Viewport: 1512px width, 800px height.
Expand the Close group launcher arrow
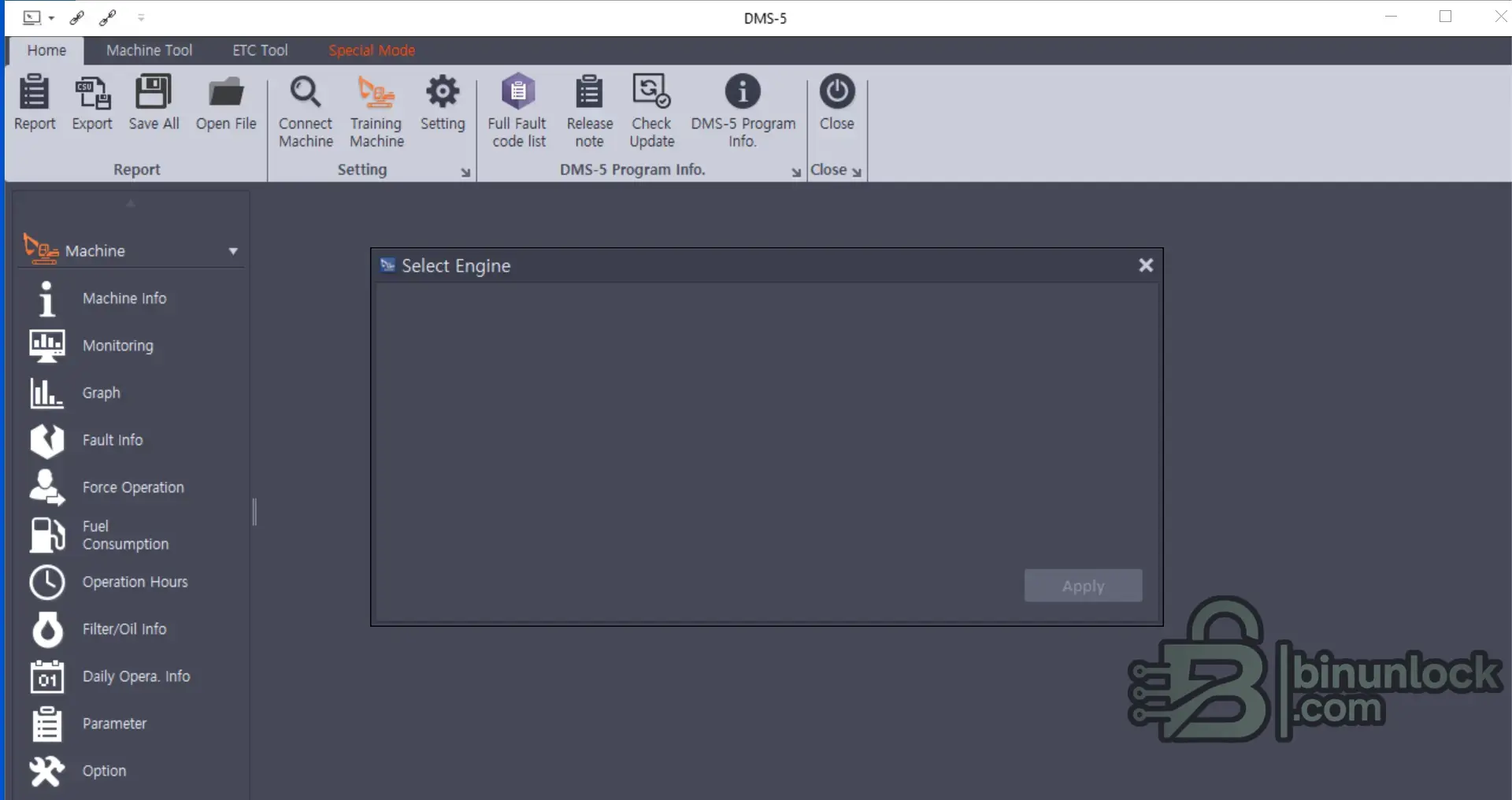[857, 172]
